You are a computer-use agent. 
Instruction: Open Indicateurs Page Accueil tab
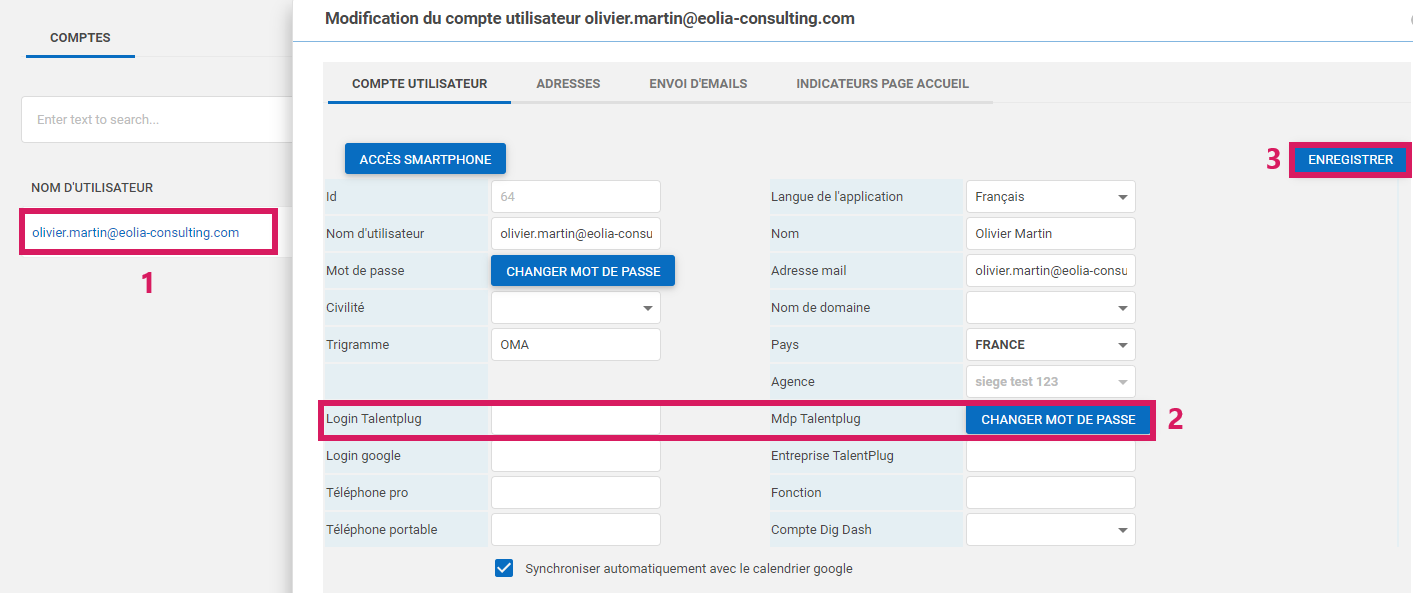coord(882,84)
